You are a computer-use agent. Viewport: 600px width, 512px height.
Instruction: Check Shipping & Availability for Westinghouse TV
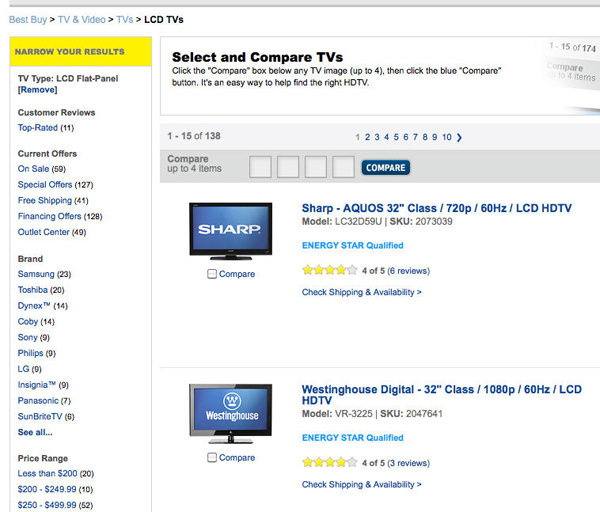(x=361, y=485)
